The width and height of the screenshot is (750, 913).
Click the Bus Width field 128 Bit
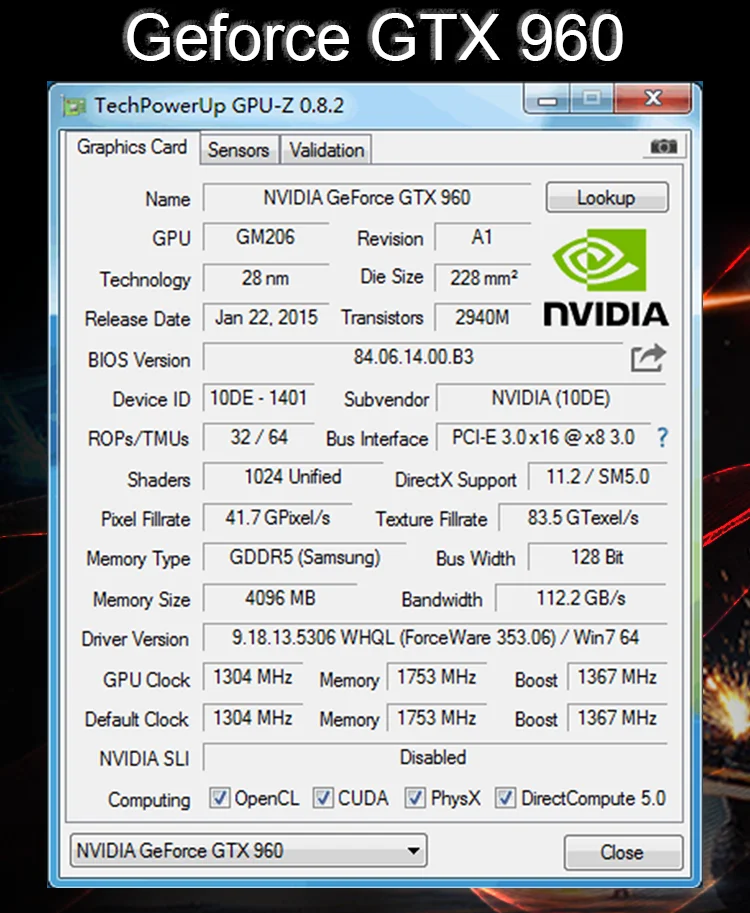click(597, 557)
